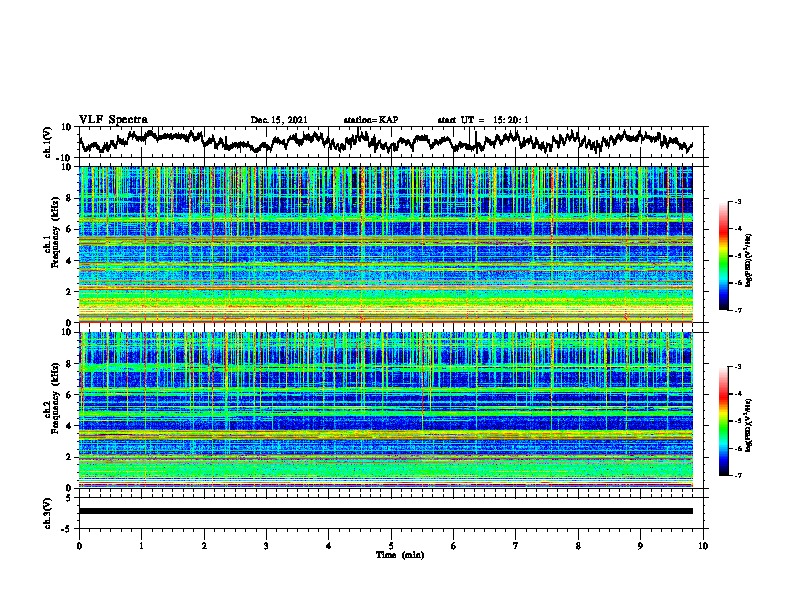Click the time axis tick label "2"
792x612 pixels.
pos(204,546)
